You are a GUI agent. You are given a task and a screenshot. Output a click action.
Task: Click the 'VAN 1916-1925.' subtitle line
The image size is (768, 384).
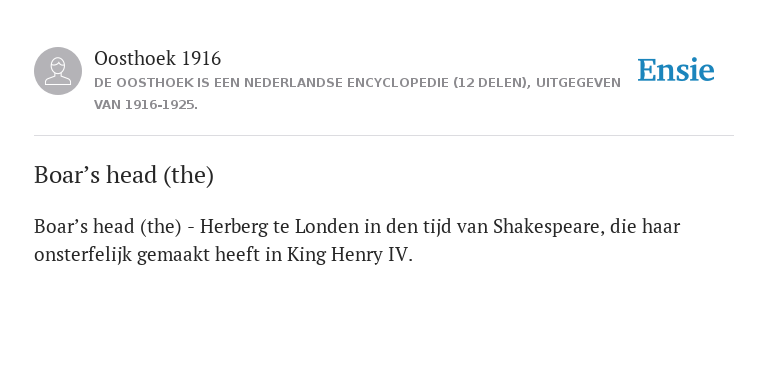[146, 105]
